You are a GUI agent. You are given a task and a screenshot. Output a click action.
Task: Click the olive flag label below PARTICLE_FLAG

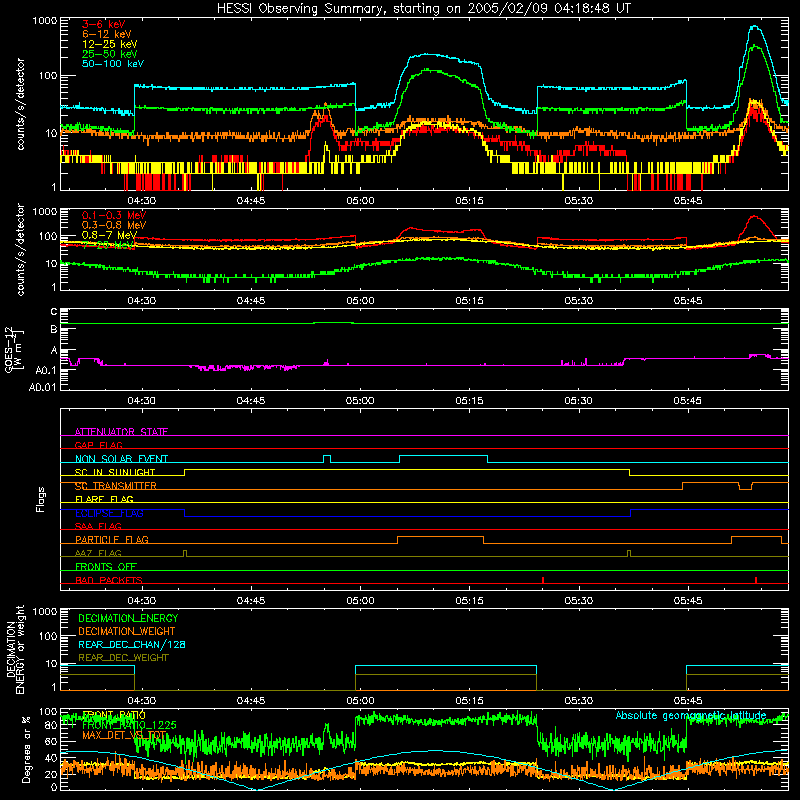tap(98, 553)
